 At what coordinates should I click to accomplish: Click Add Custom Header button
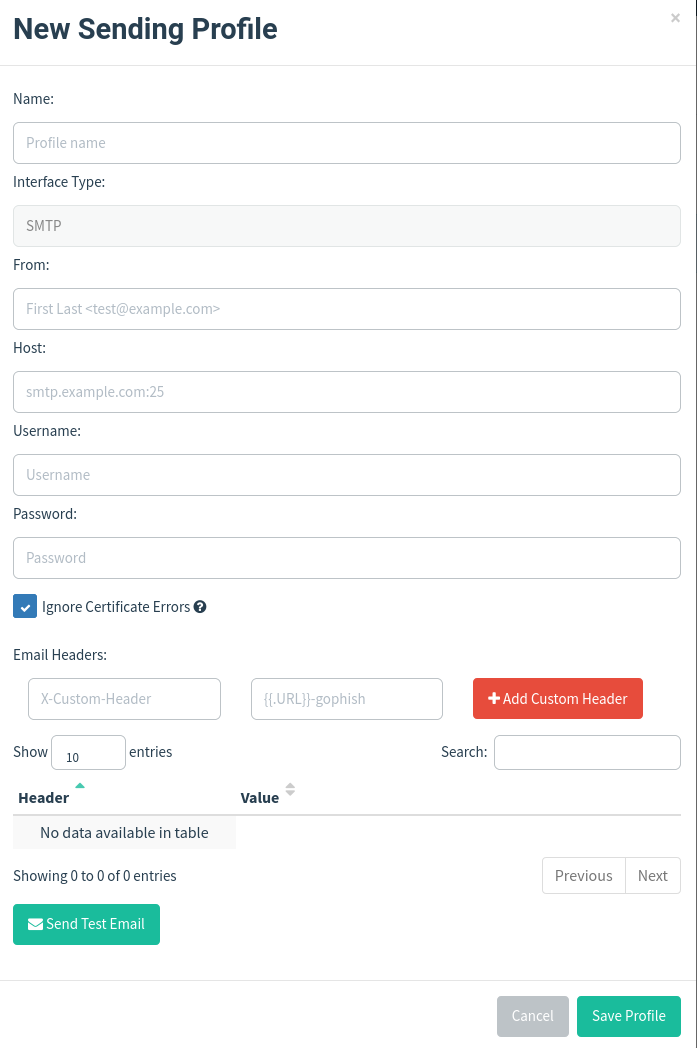click(x=557, y=699)
